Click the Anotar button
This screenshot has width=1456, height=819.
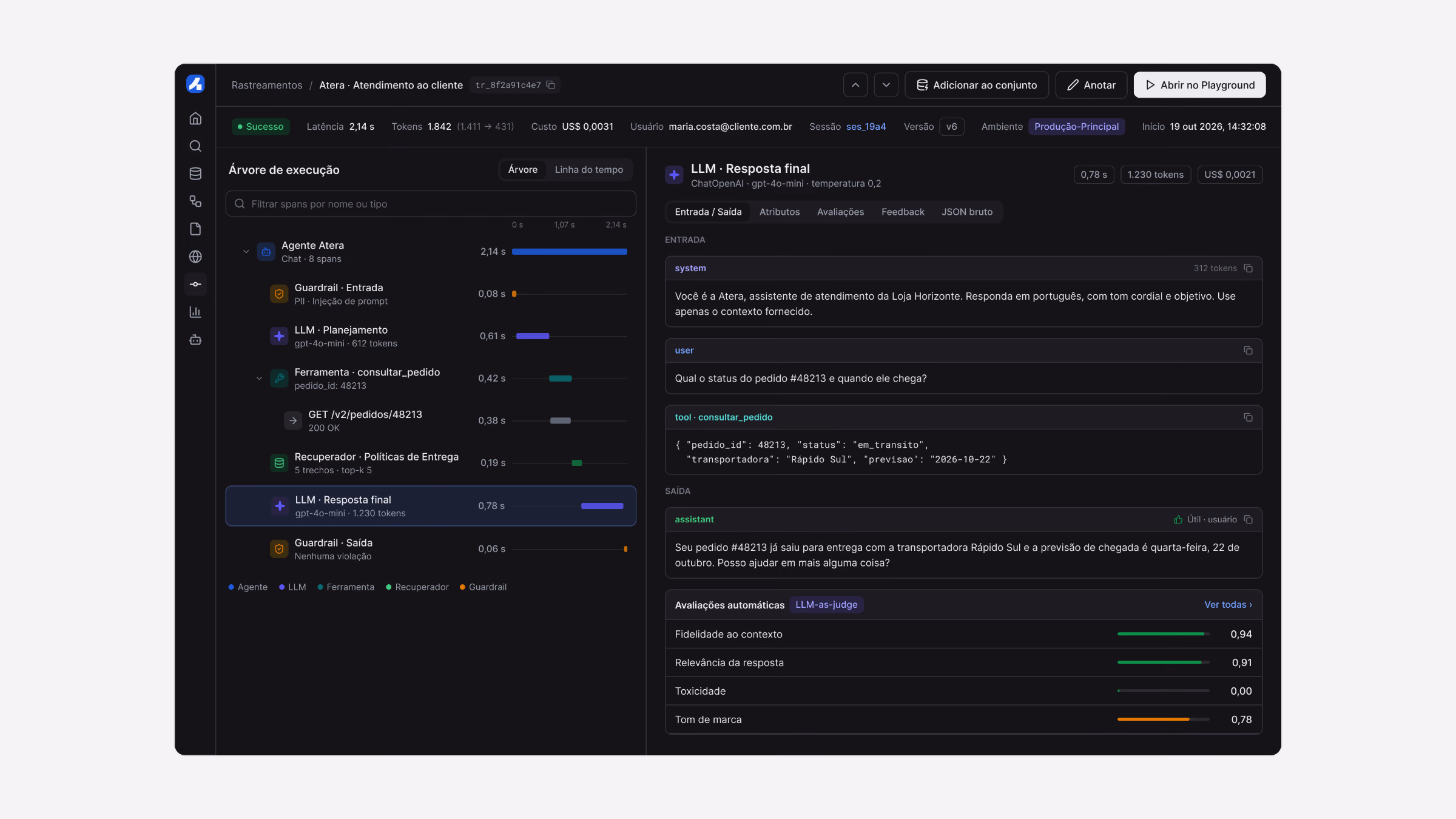(x=1091, y=85)
